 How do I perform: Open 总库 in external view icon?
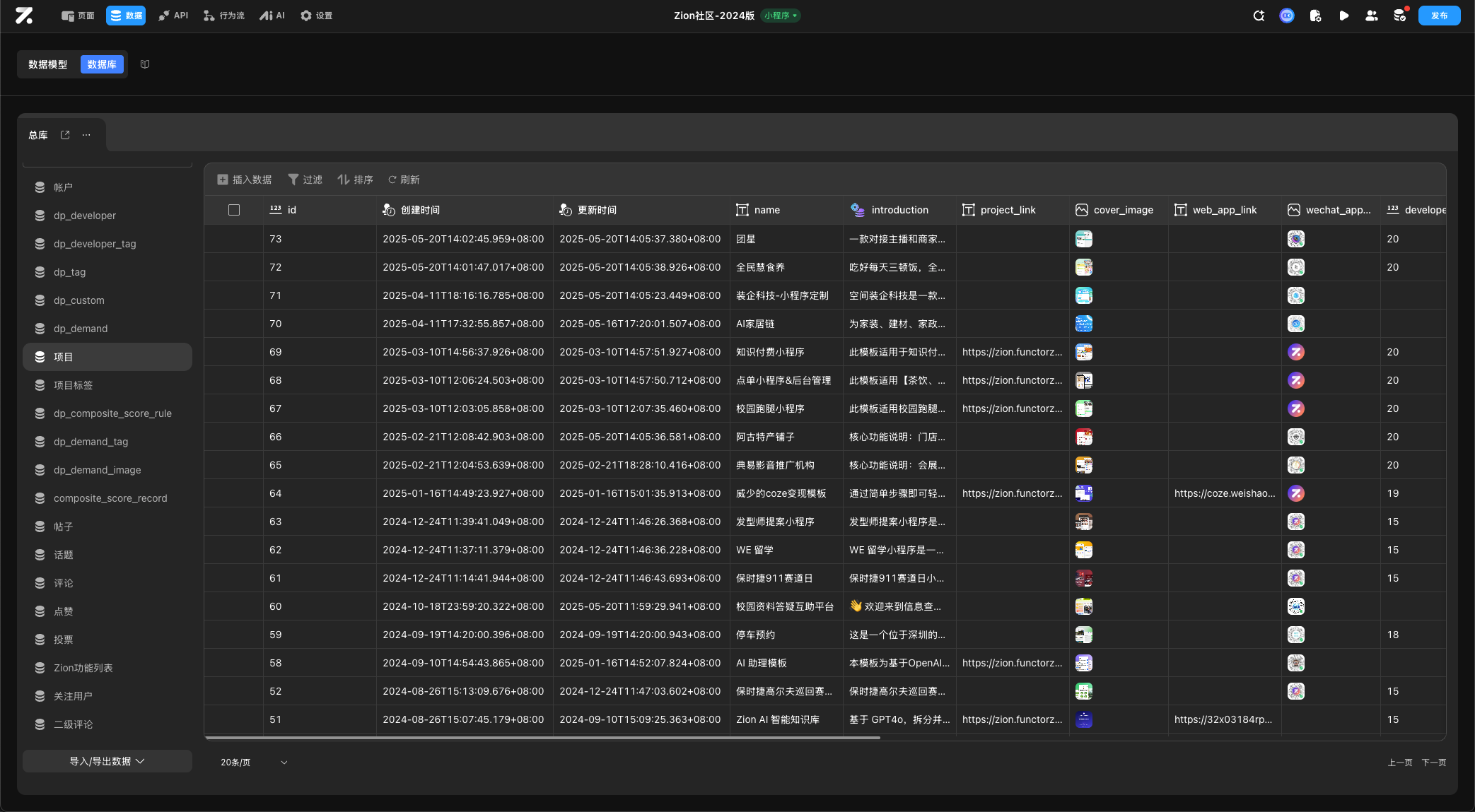[65, 135]
